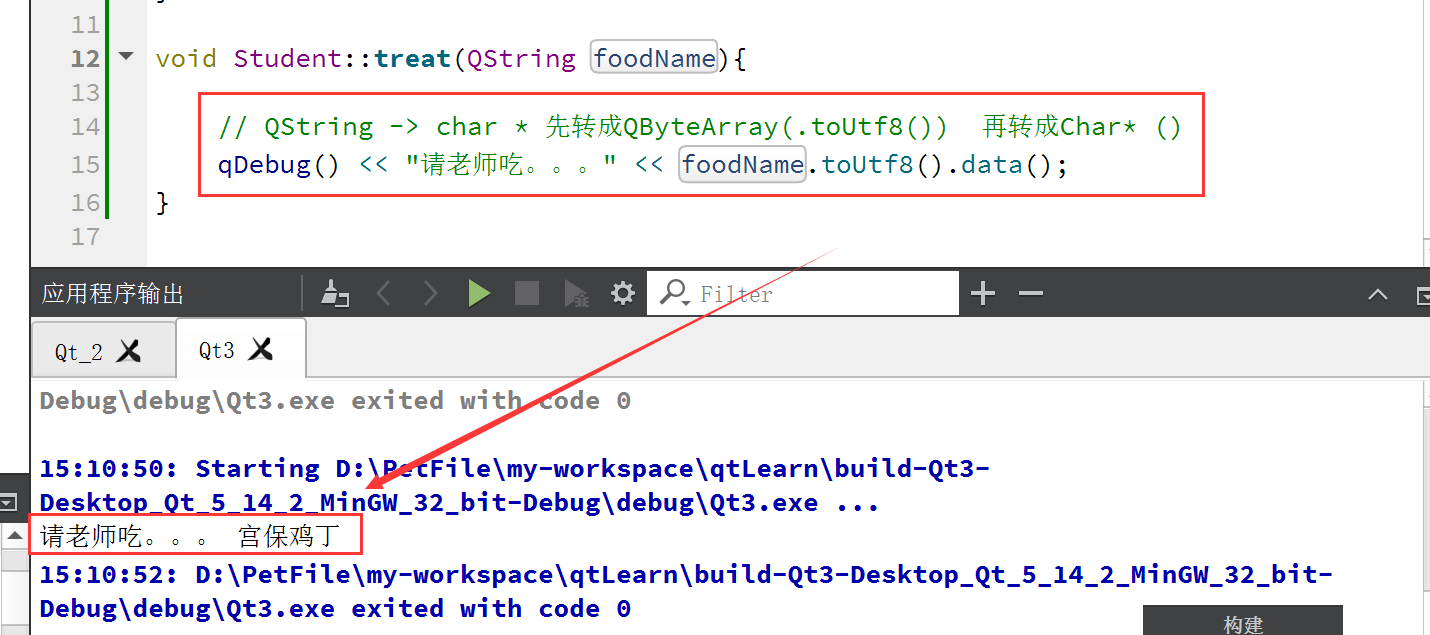Click the comment on line 14

click(700, 127)
